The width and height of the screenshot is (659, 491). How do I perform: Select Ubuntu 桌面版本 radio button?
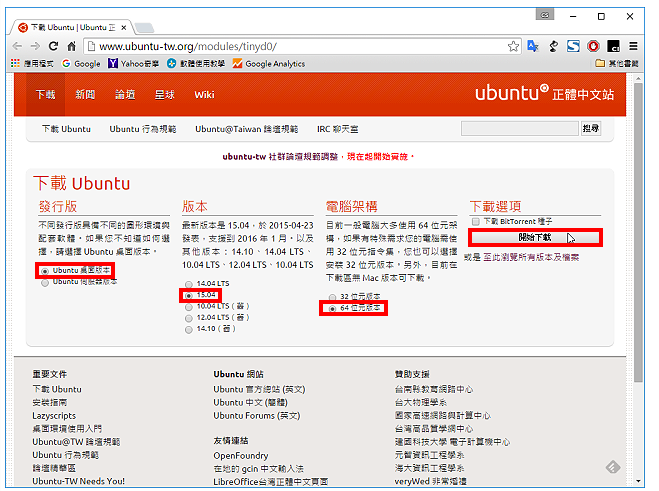[45, 271]
